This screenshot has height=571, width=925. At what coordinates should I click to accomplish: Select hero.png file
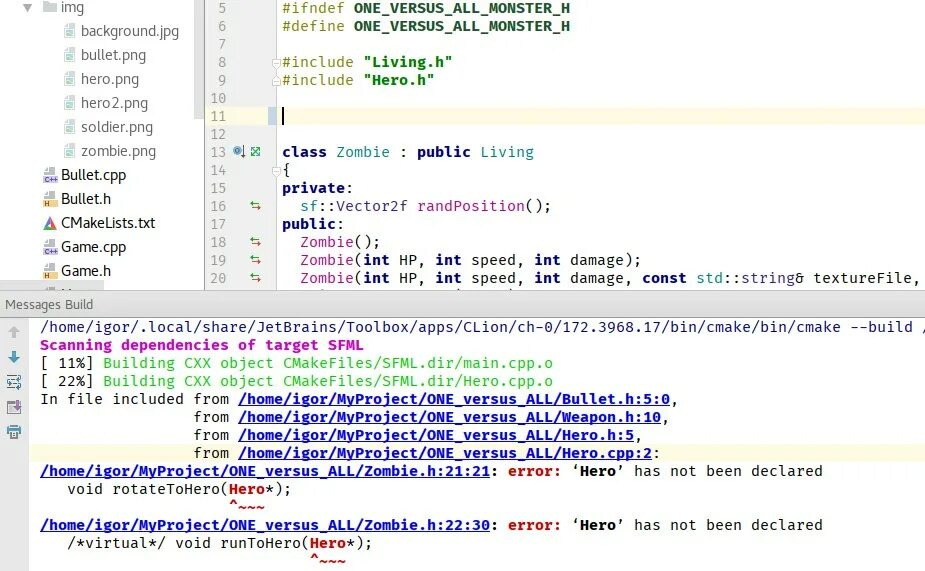(110, 79)
